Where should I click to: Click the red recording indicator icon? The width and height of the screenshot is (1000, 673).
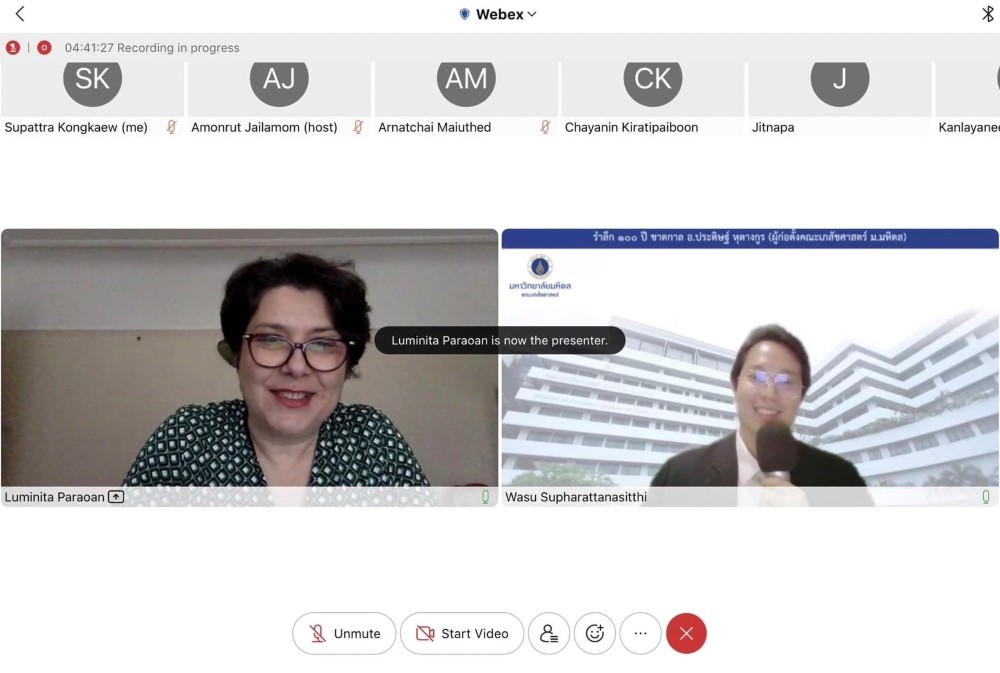click(44, 47)
